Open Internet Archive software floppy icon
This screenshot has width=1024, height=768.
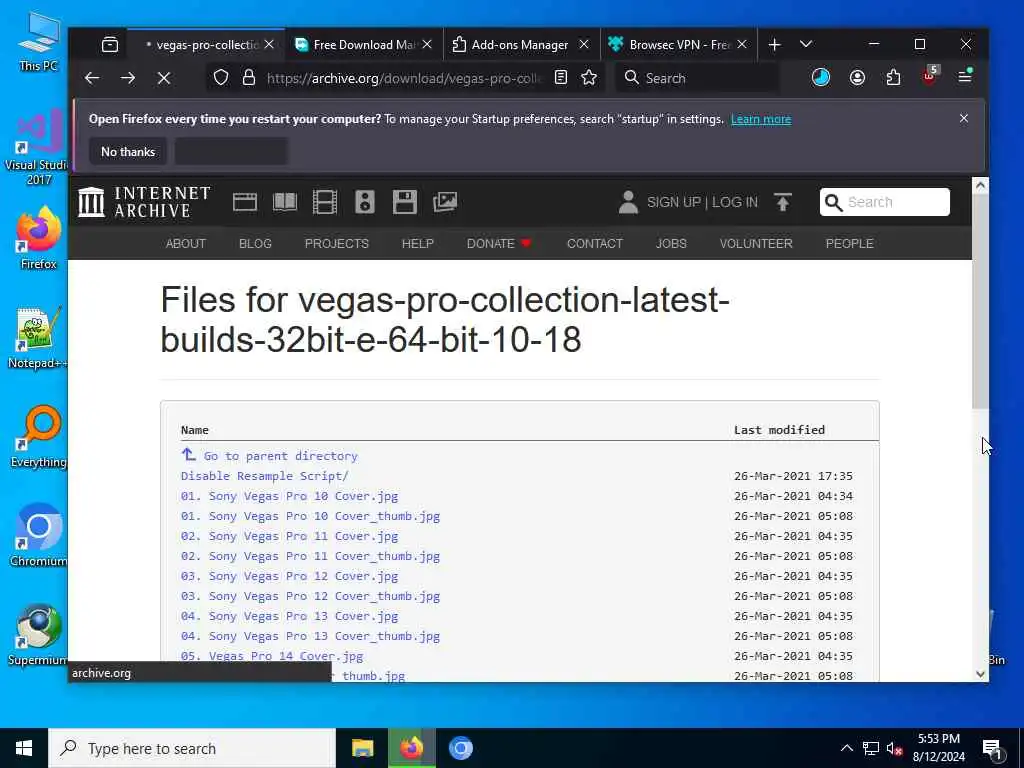[x=405, y=202]
